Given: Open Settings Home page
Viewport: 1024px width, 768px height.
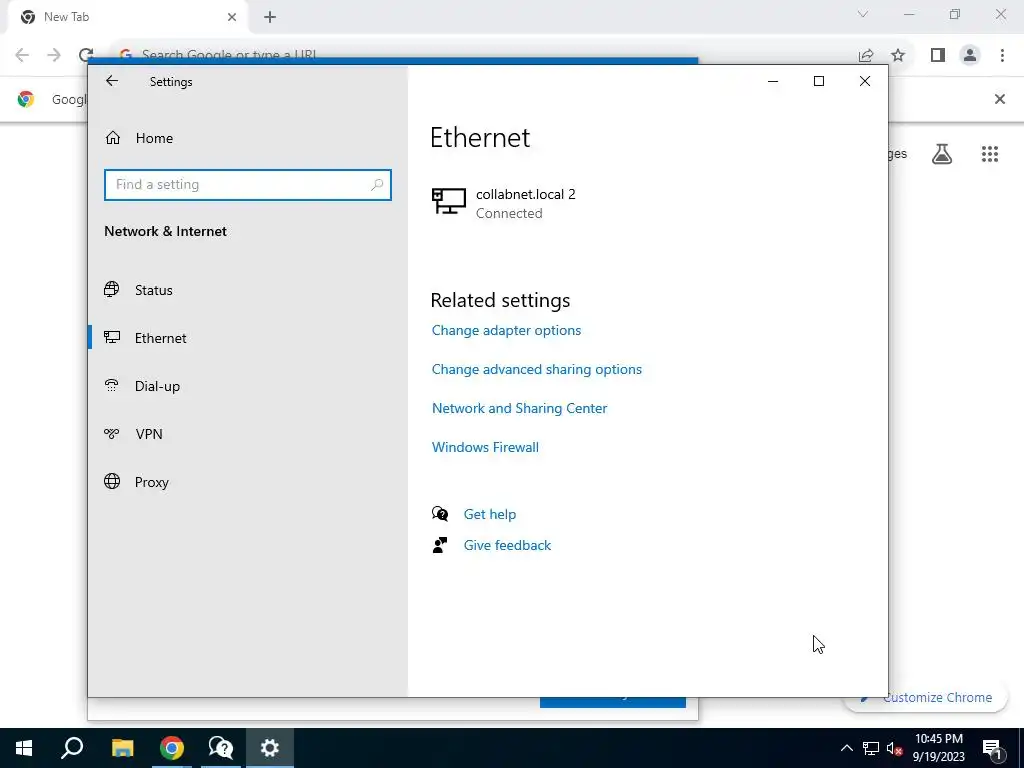Looking at the screenshot, I should 154,138.
